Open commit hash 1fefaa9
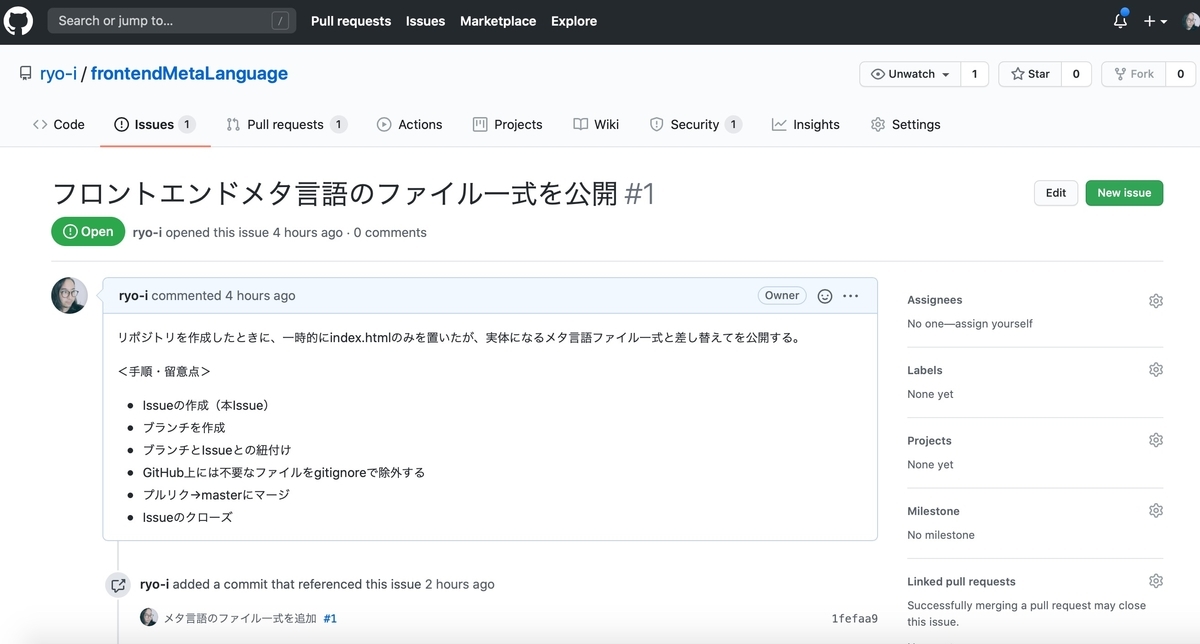The height and width of the screenshot is (644, 1200). pos(854,619)
